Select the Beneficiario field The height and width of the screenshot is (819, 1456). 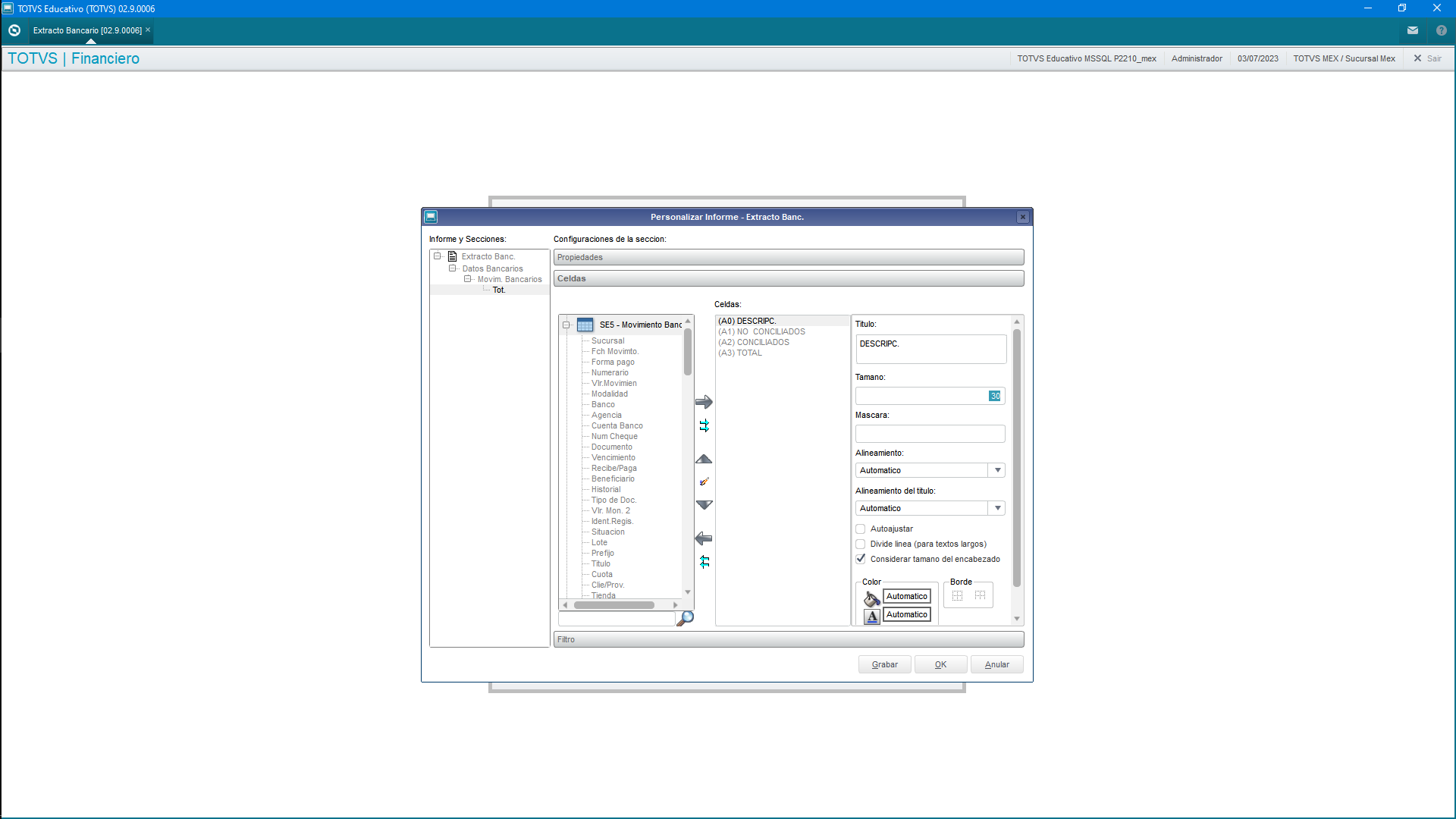pos(613,479)
